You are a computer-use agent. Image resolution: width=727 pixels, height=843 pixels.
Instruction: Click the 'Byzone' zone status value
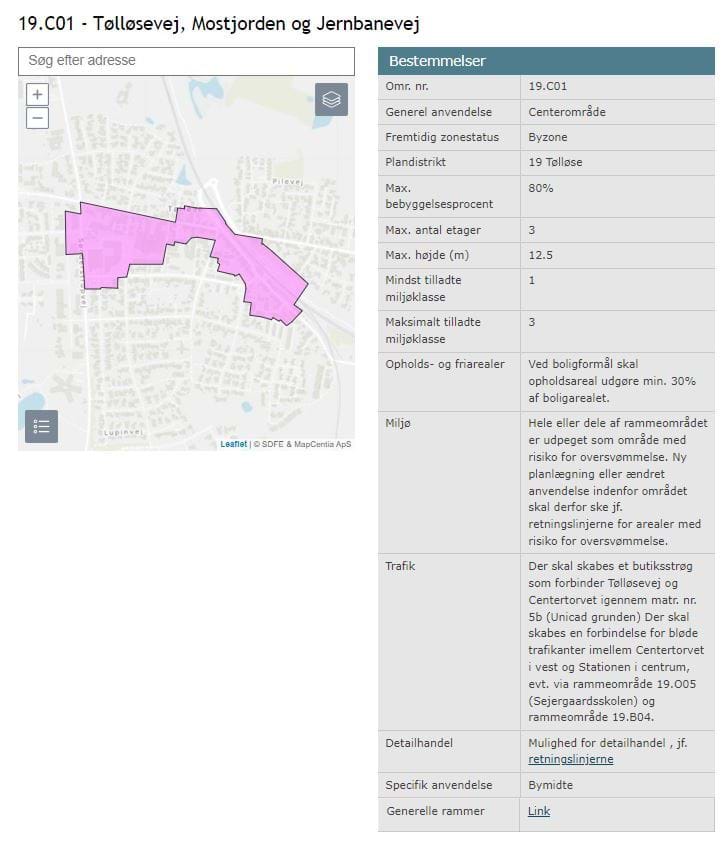click(548, 137)
